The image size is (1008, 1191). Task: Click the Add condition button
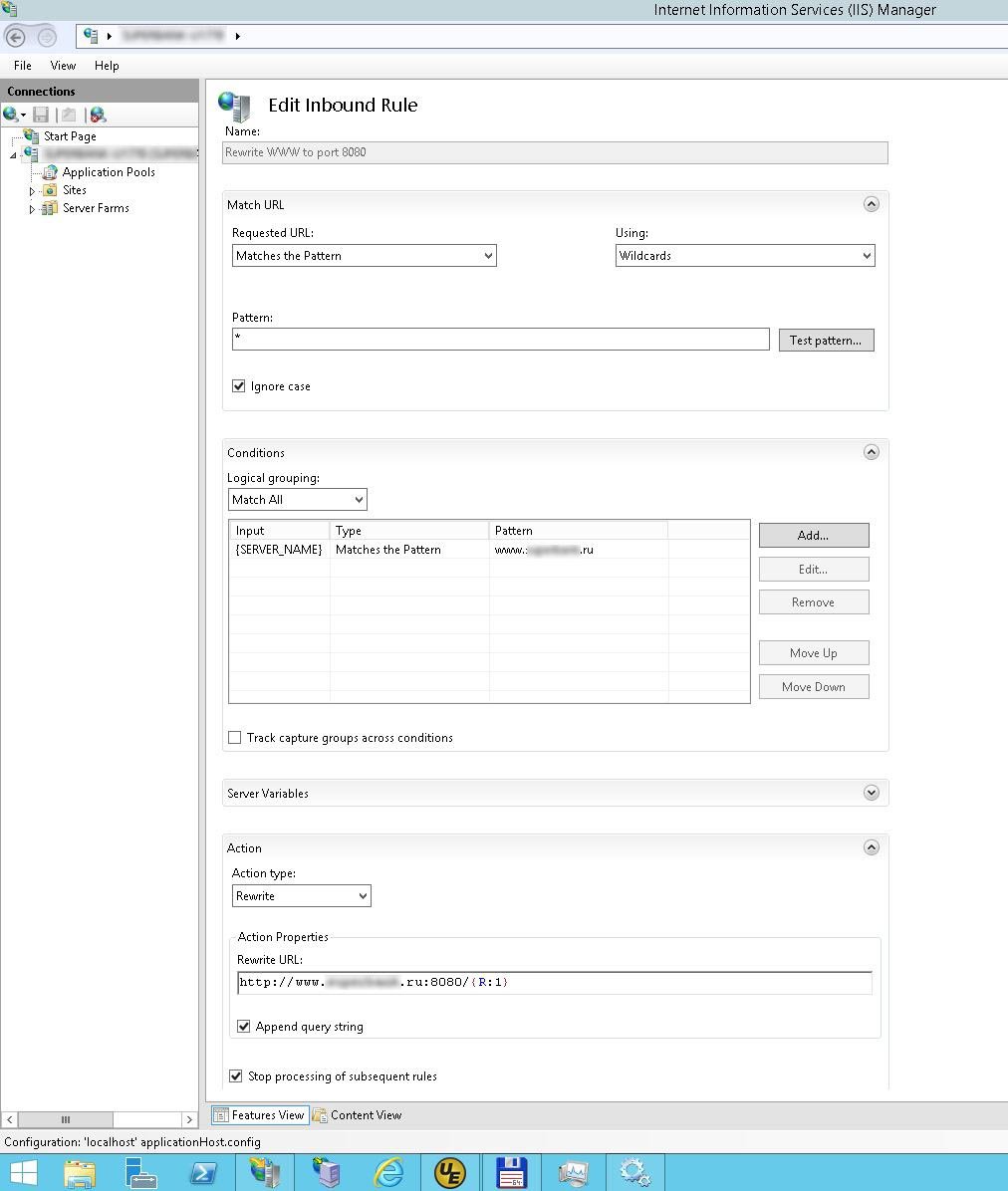point(814,535)
